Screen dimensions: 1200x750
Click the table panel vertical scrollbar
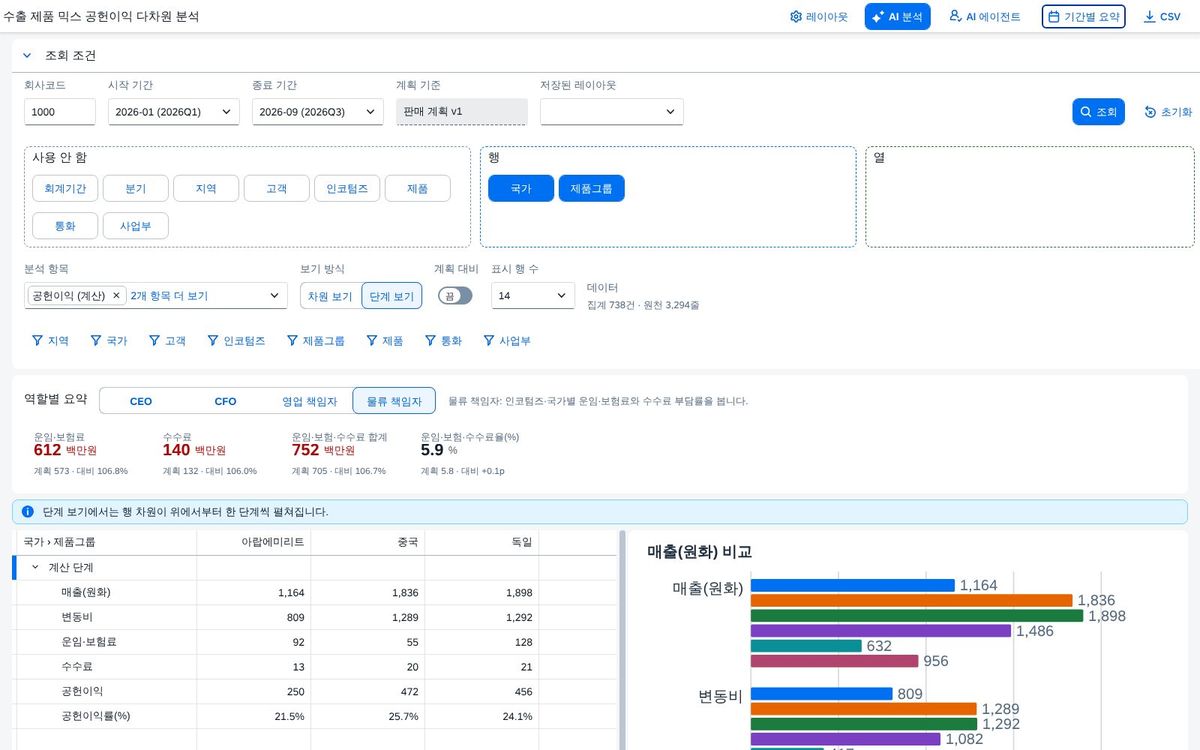point(624,640)
